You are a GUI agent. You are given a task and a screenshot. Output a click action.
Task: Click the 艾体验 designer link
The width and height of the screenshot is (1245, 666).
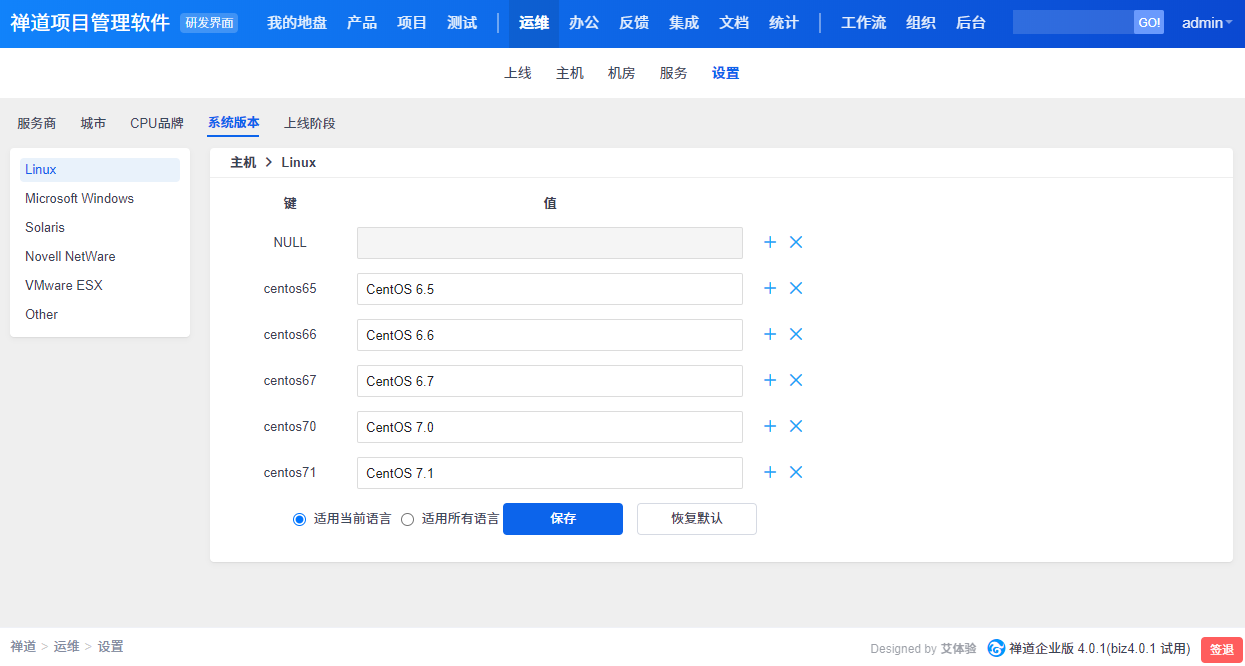tap(958, 648)
